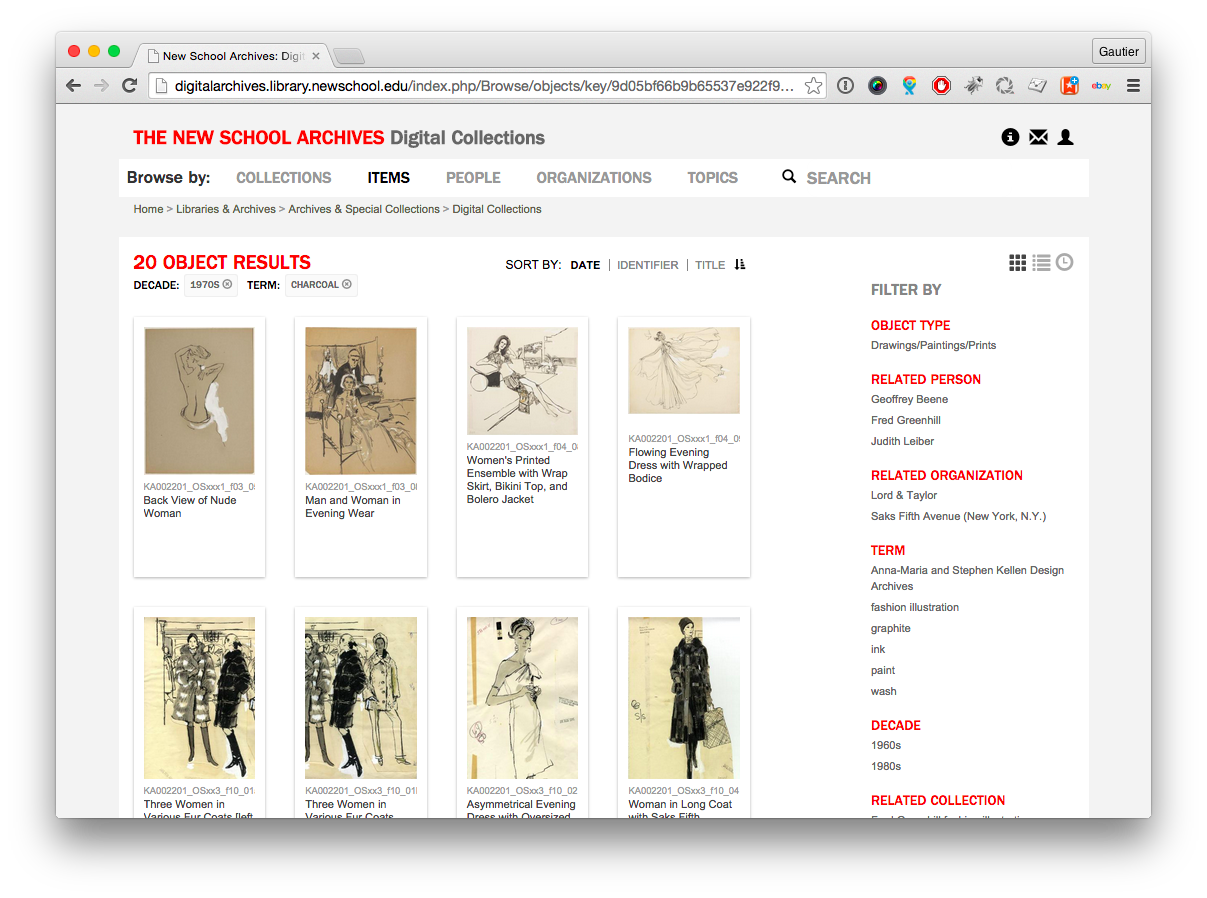Filter by related person Geoffrey Beene
The image size is (1207, 898).
tap(910, 399)
